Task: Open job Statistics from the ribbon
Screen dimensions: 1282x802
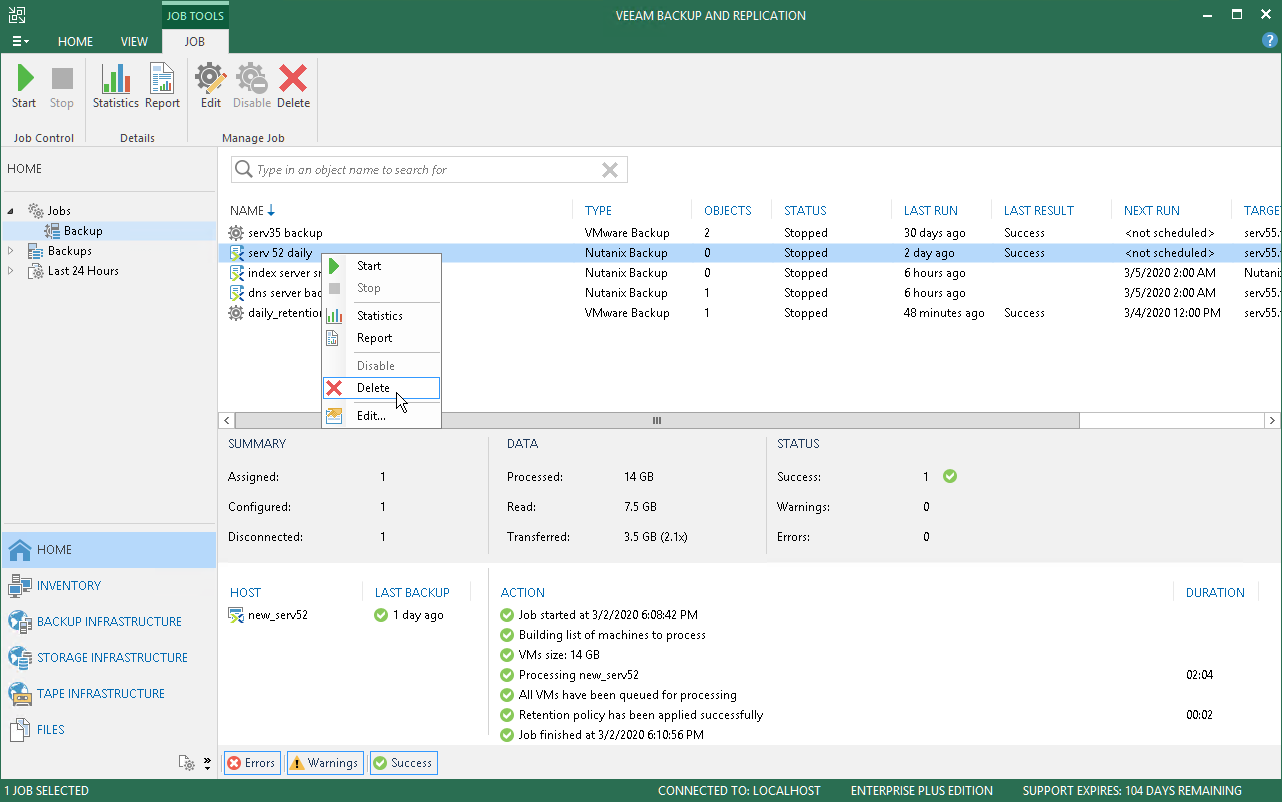Action: [116, 86]
